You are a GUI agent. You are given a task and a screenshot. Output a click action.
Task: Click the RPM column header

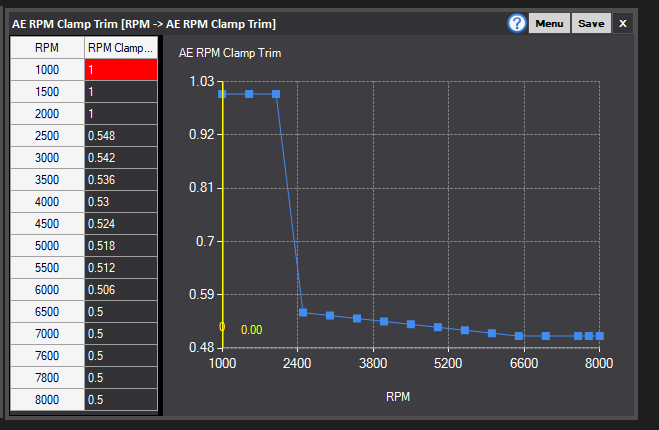click(x=47, y=47)
